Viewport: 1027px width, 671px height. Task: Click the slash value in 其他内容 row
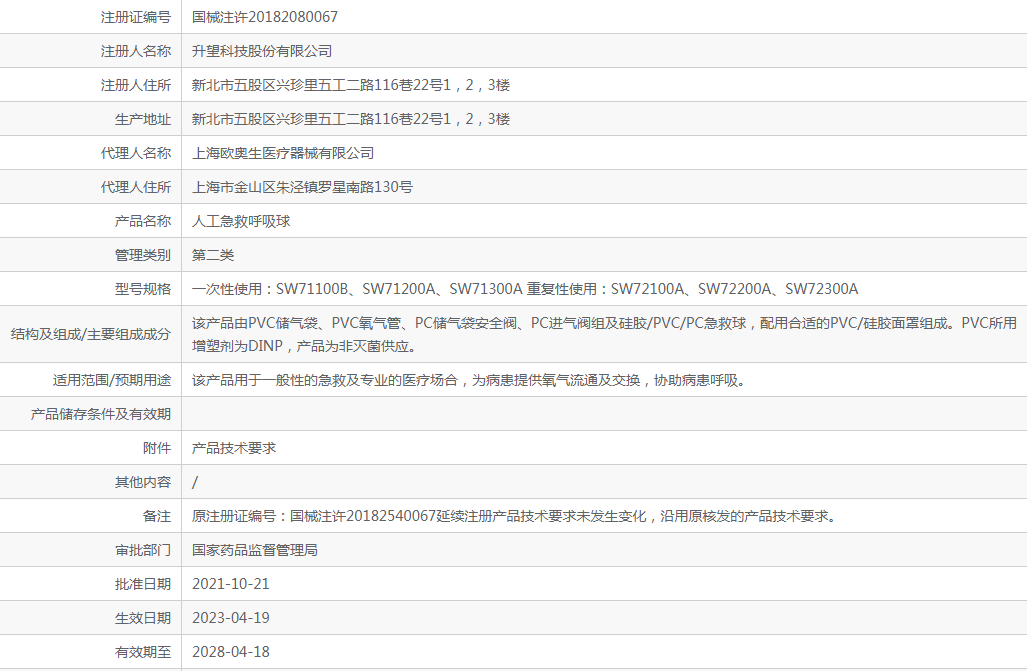(x=195, y=483)
